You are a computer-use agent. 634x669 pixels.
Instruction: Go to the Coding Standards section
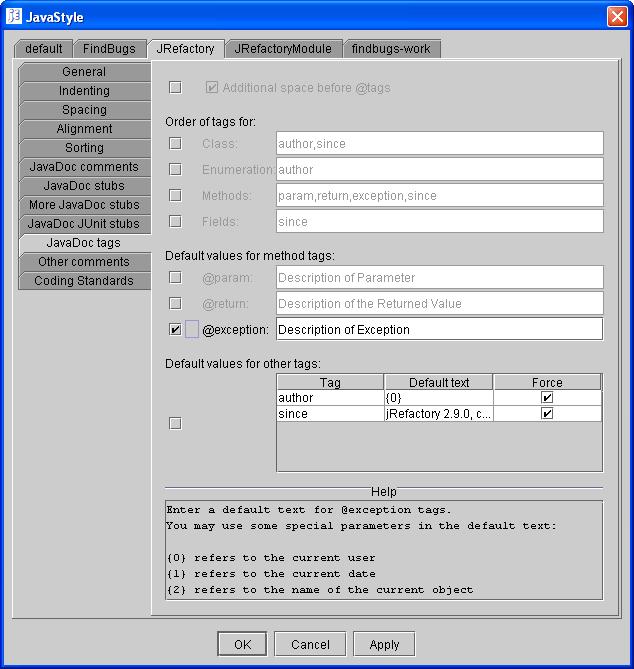click(84, 281)
